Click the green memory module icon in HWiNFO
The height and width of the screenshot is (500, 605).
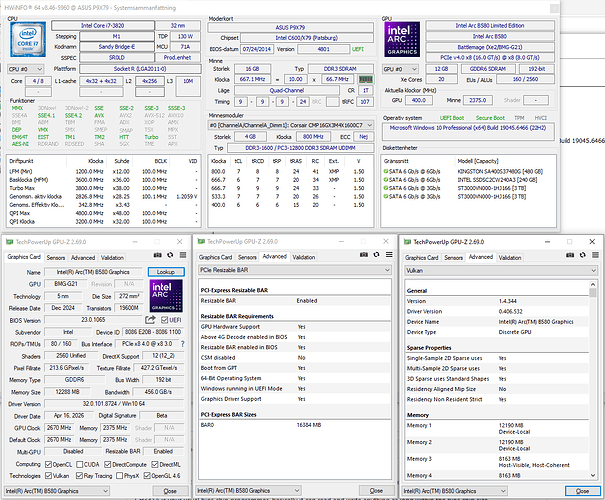tap(365, 79)
